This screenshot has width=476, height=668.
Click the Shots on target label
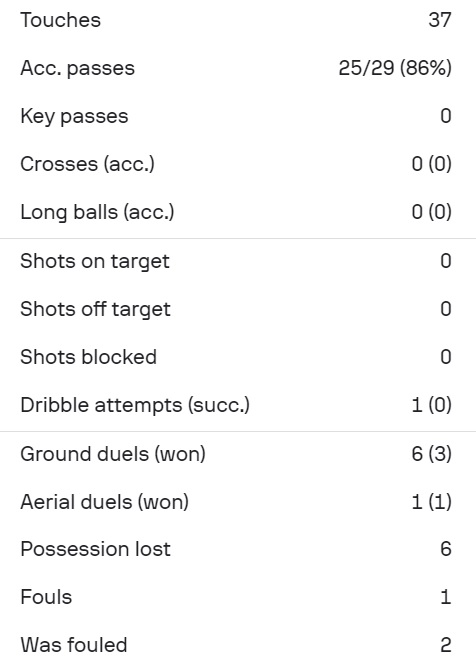point(95,261)
